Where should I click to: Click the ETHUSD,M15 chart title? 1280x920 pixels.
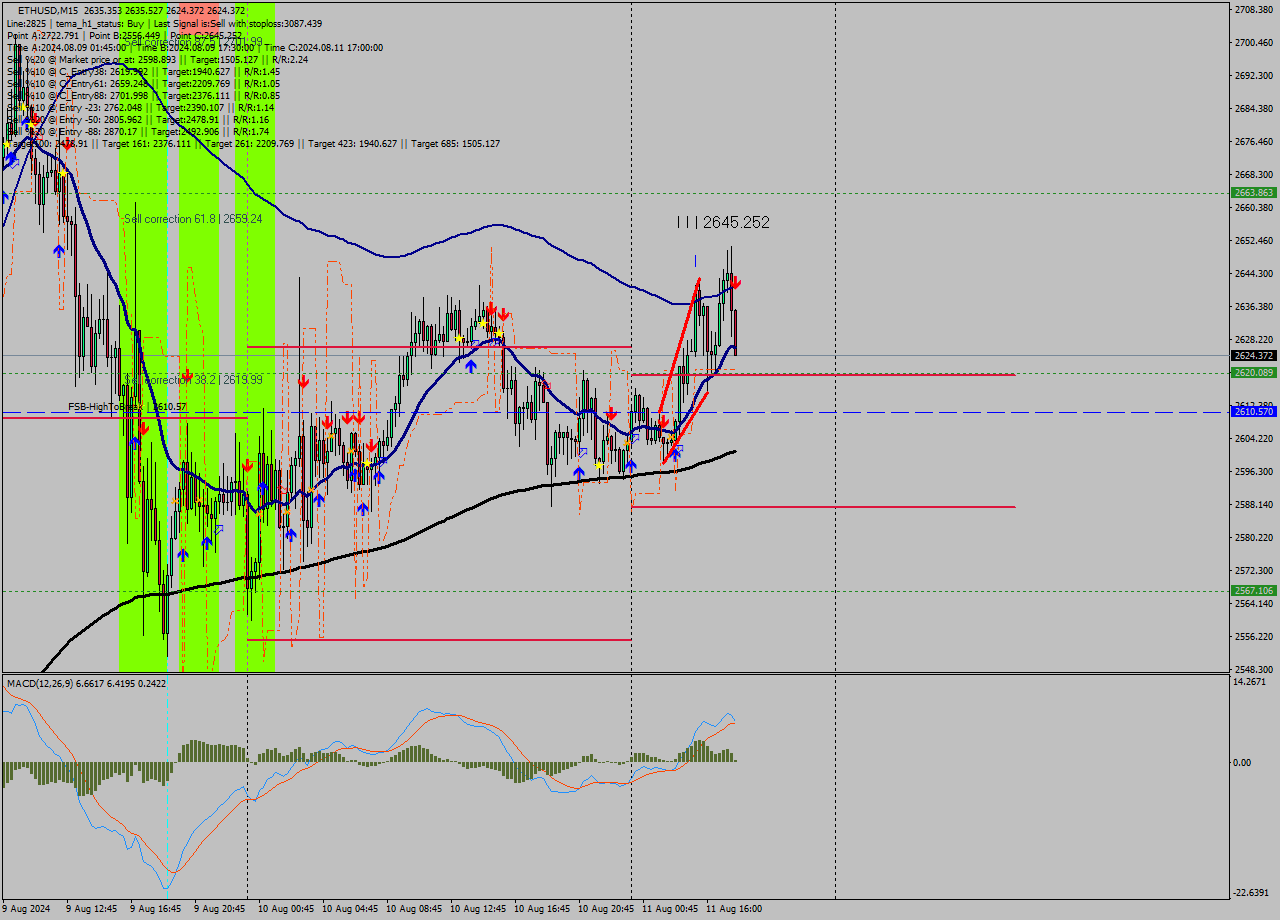pyautogui.click(x=48, y=11)
